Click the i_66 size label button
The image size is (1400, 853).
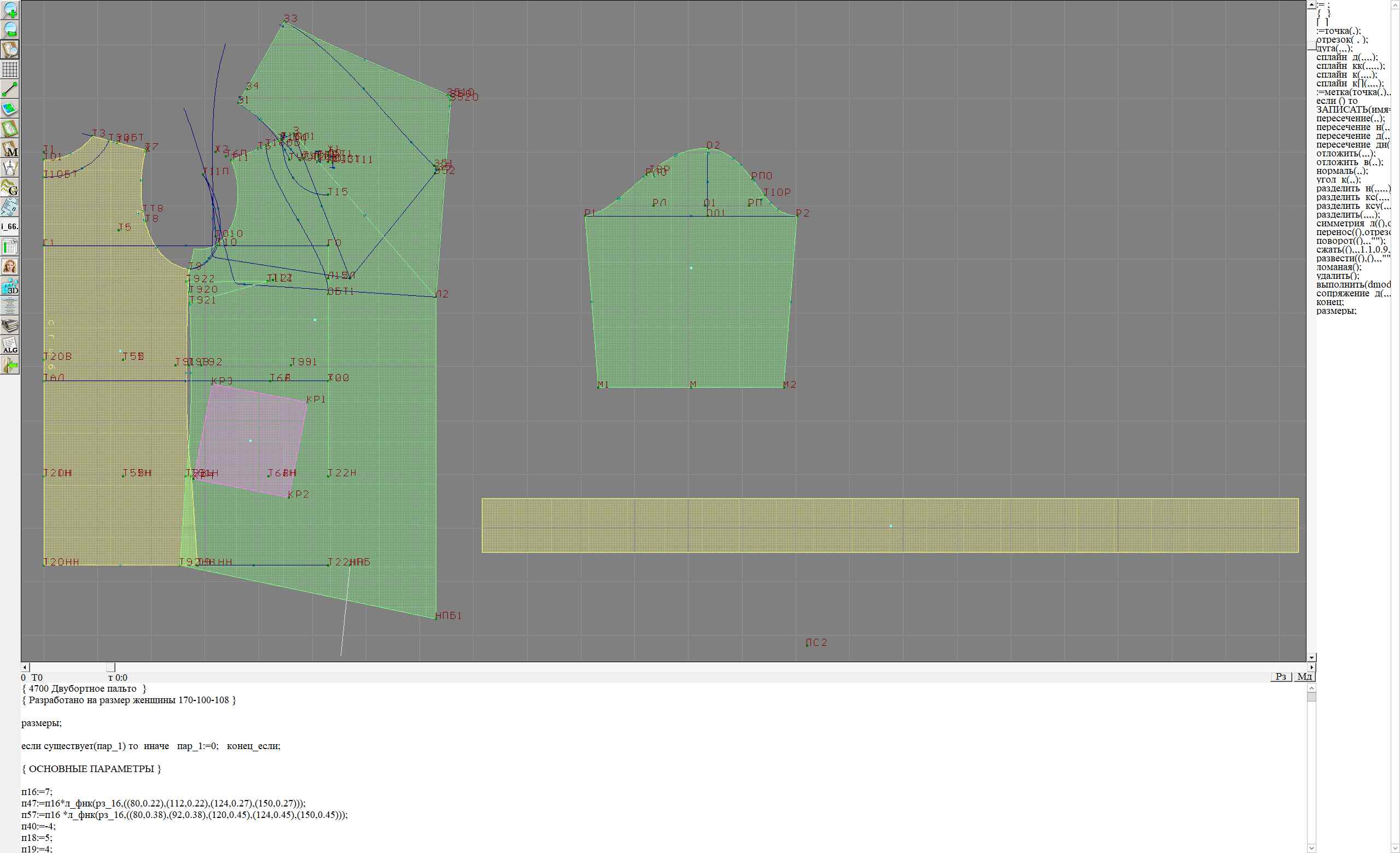coord(10,226)
